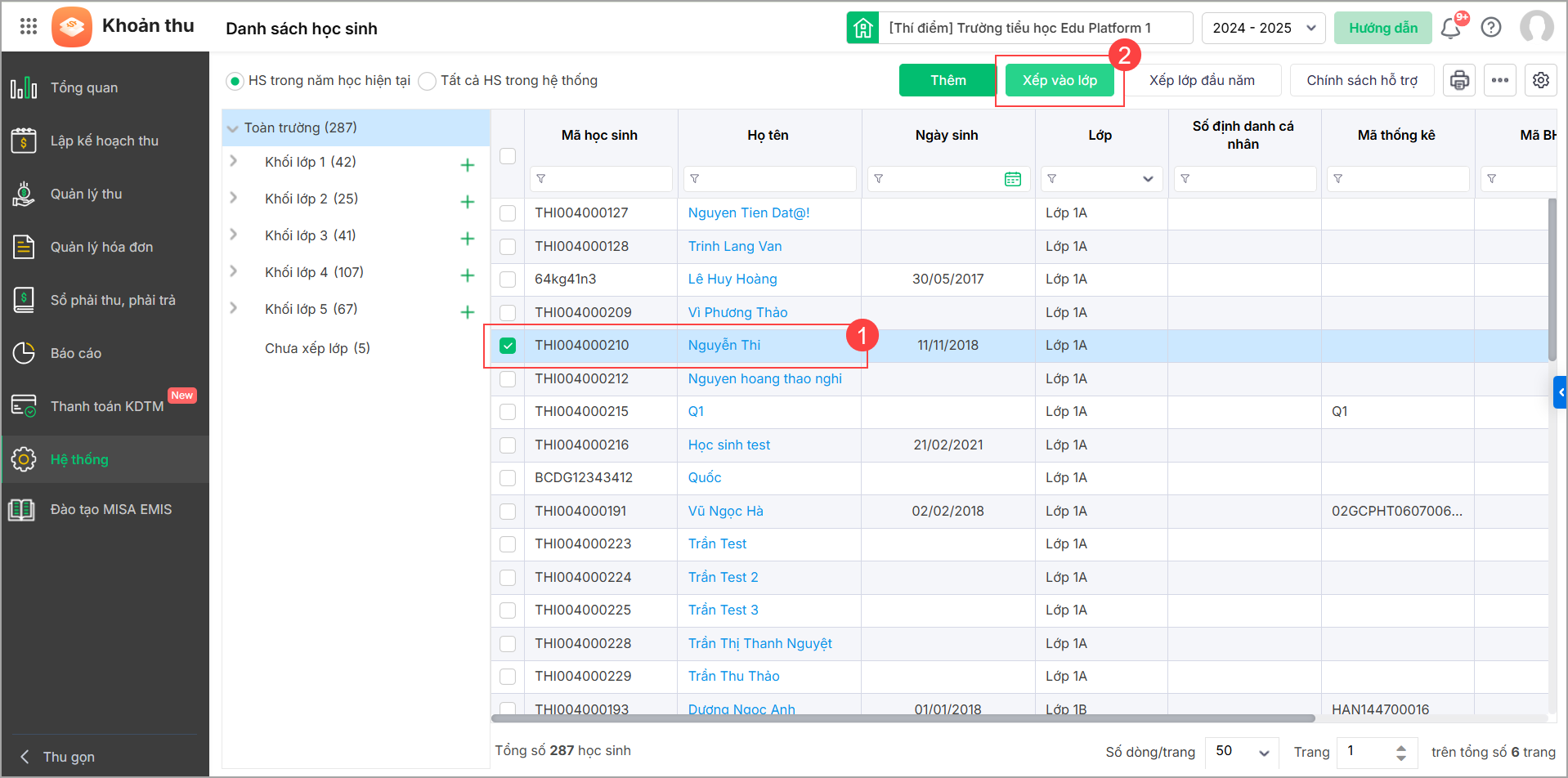
Task: Click the school home icon
Action: click(862, 28)
